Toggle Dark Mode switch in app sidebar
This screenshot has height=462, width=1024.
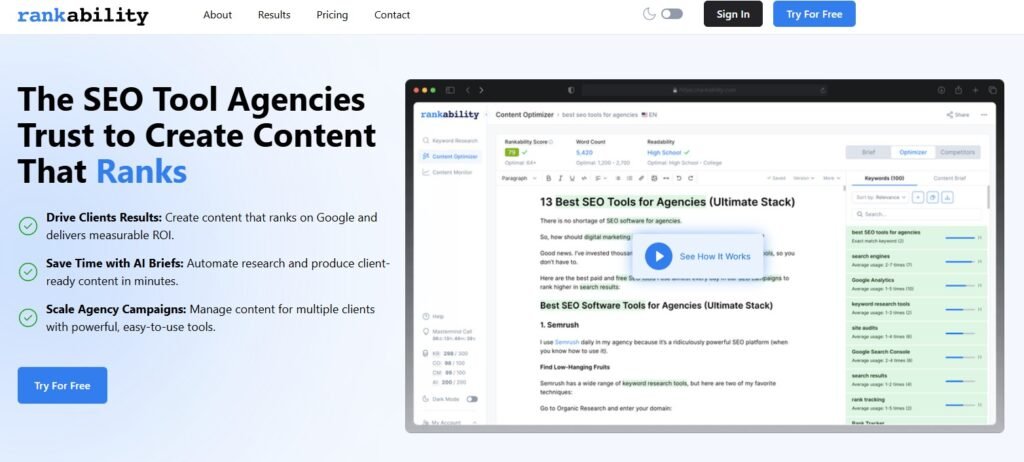tap(472, 399)
